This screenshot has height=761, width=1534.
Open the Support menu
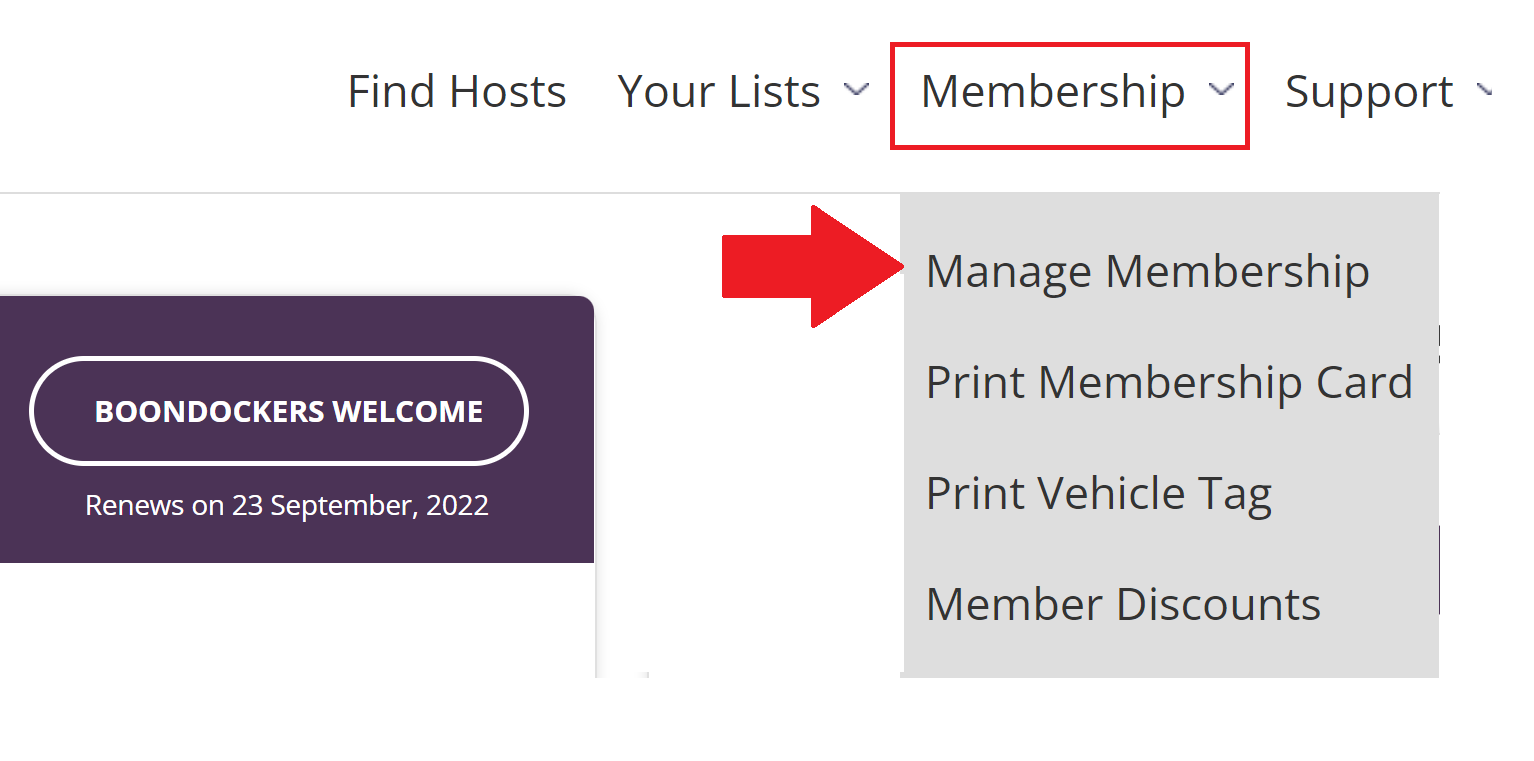pyautogui.click(x=1368, y=92)
